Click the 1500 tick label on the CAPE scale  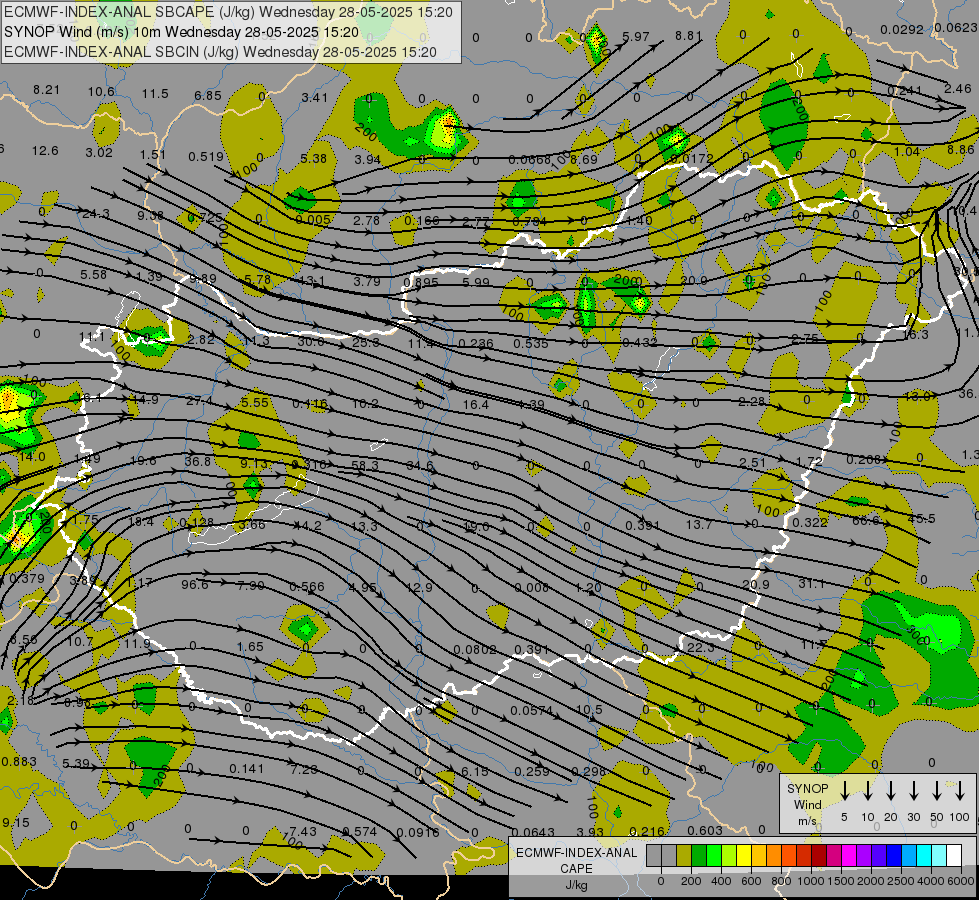point(841,881)
